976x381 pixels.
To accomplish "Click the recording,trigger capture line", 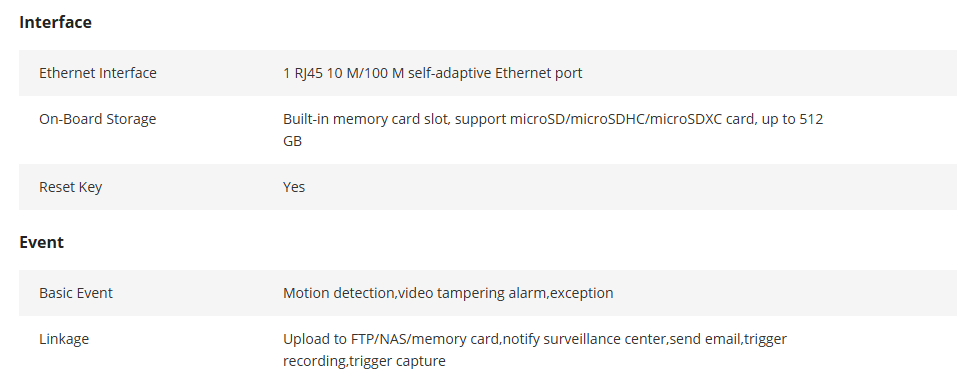I will (x=364, y=361).
